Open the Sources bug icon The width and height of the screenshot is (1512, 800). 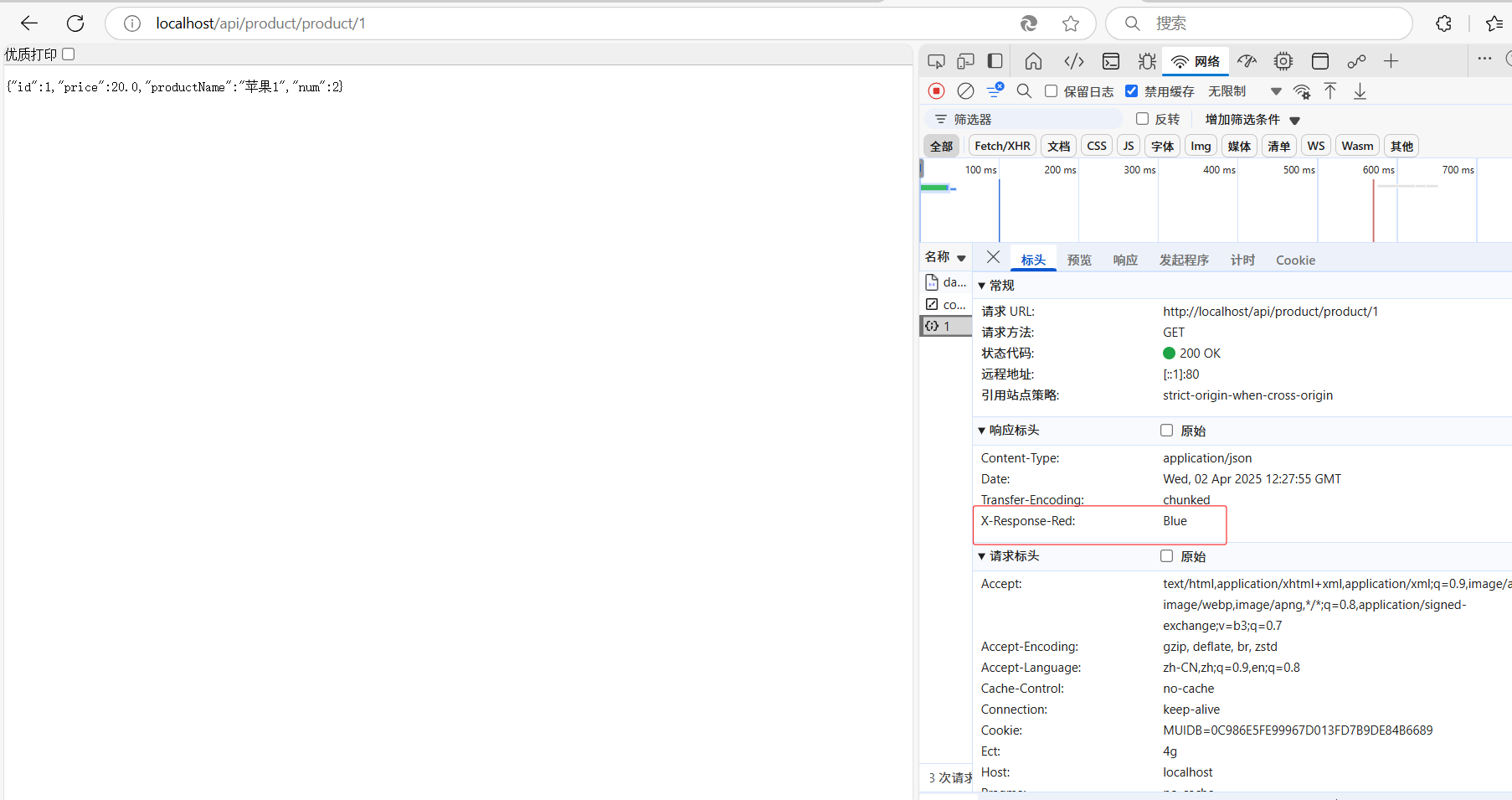click(x=1147, y=61)
